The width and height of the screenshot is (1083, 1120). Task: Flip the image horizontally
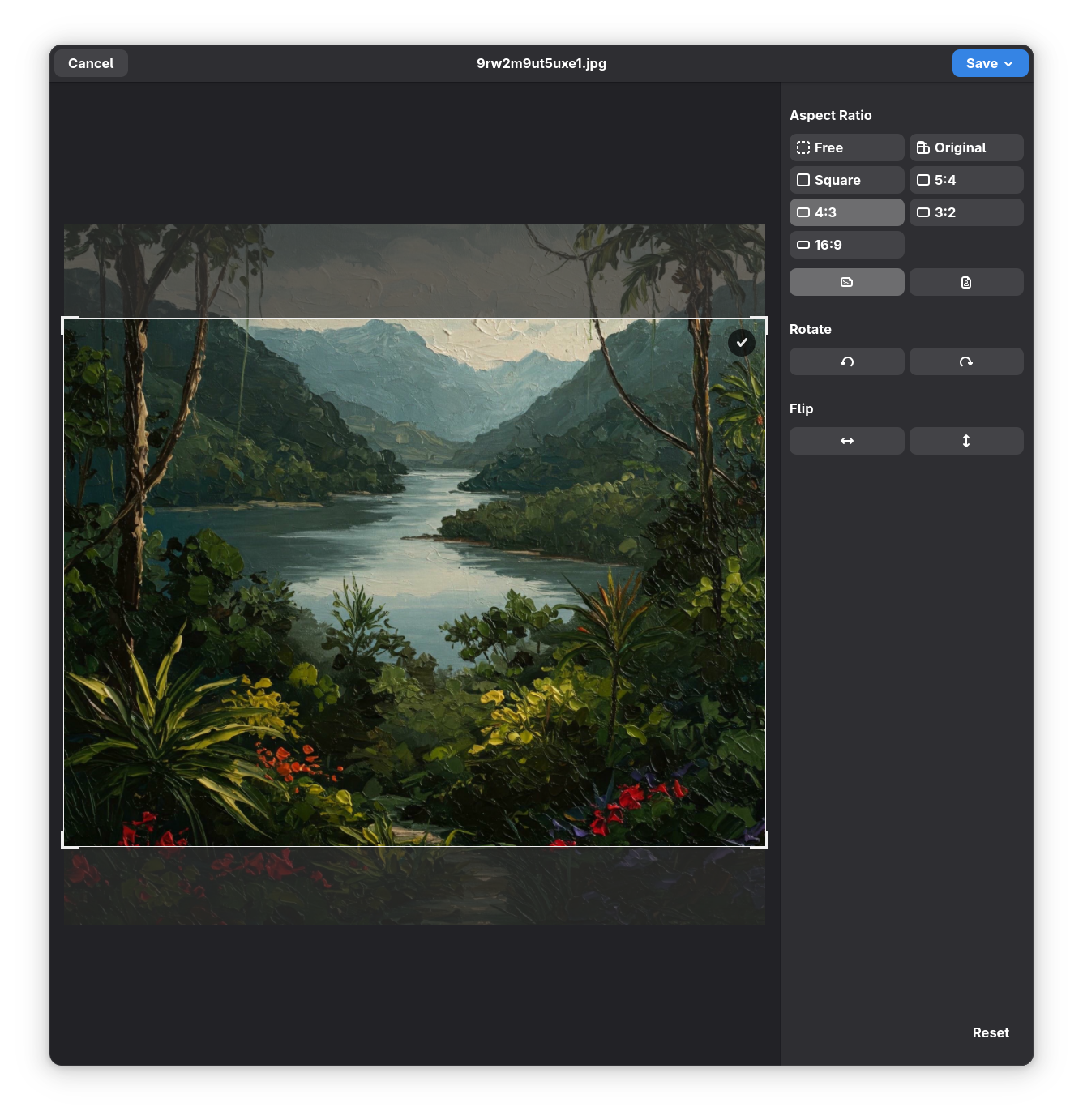(x=846, y=441)
